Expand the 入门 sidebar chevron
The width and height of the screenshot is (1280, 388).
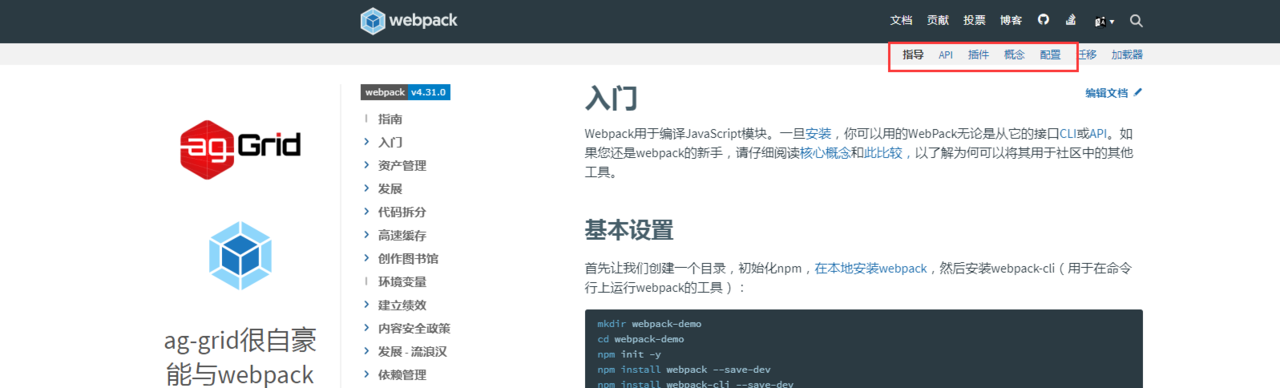(367, 142)
